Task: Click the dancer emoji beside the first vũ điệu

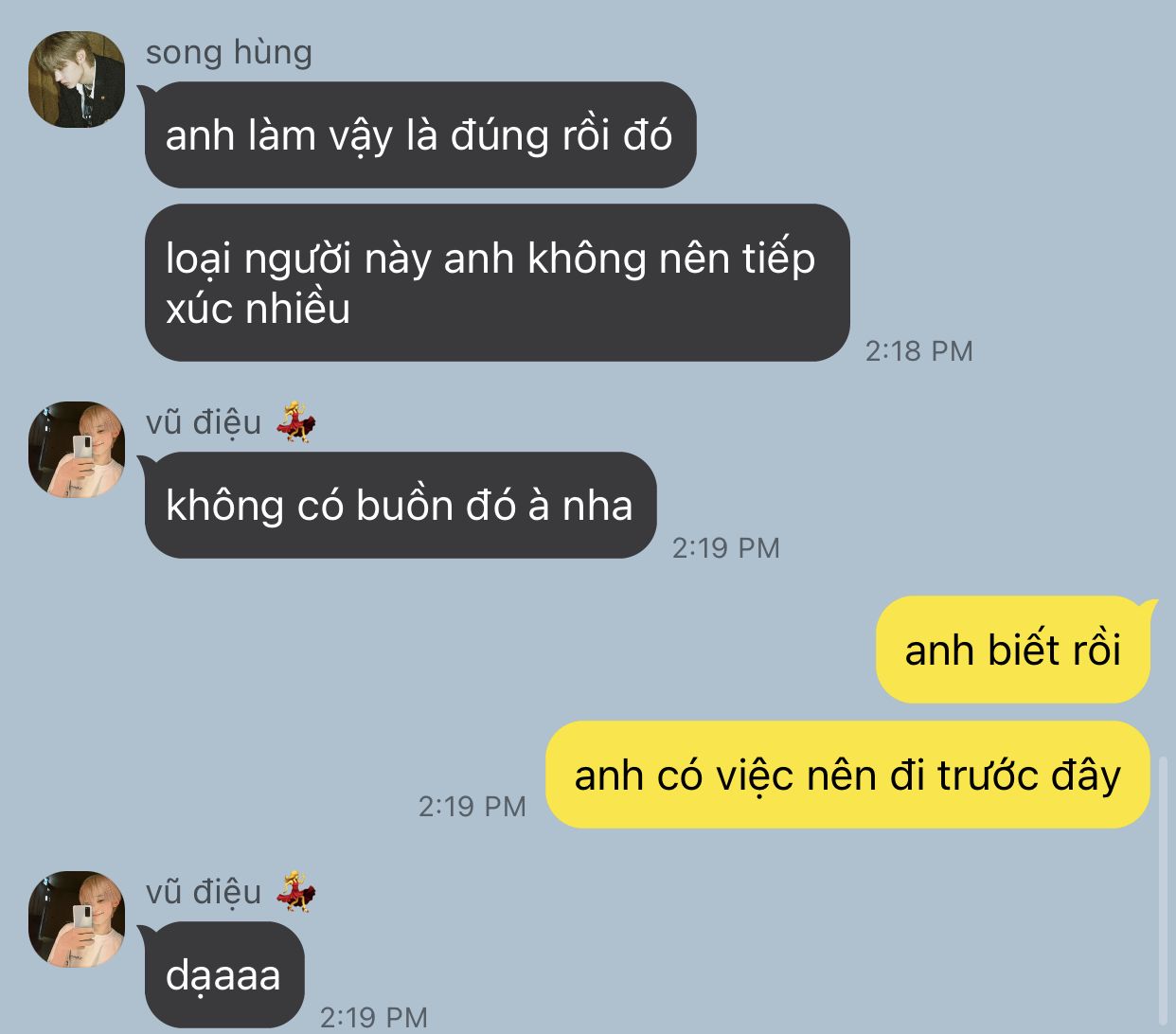Action: click(295, 421)
